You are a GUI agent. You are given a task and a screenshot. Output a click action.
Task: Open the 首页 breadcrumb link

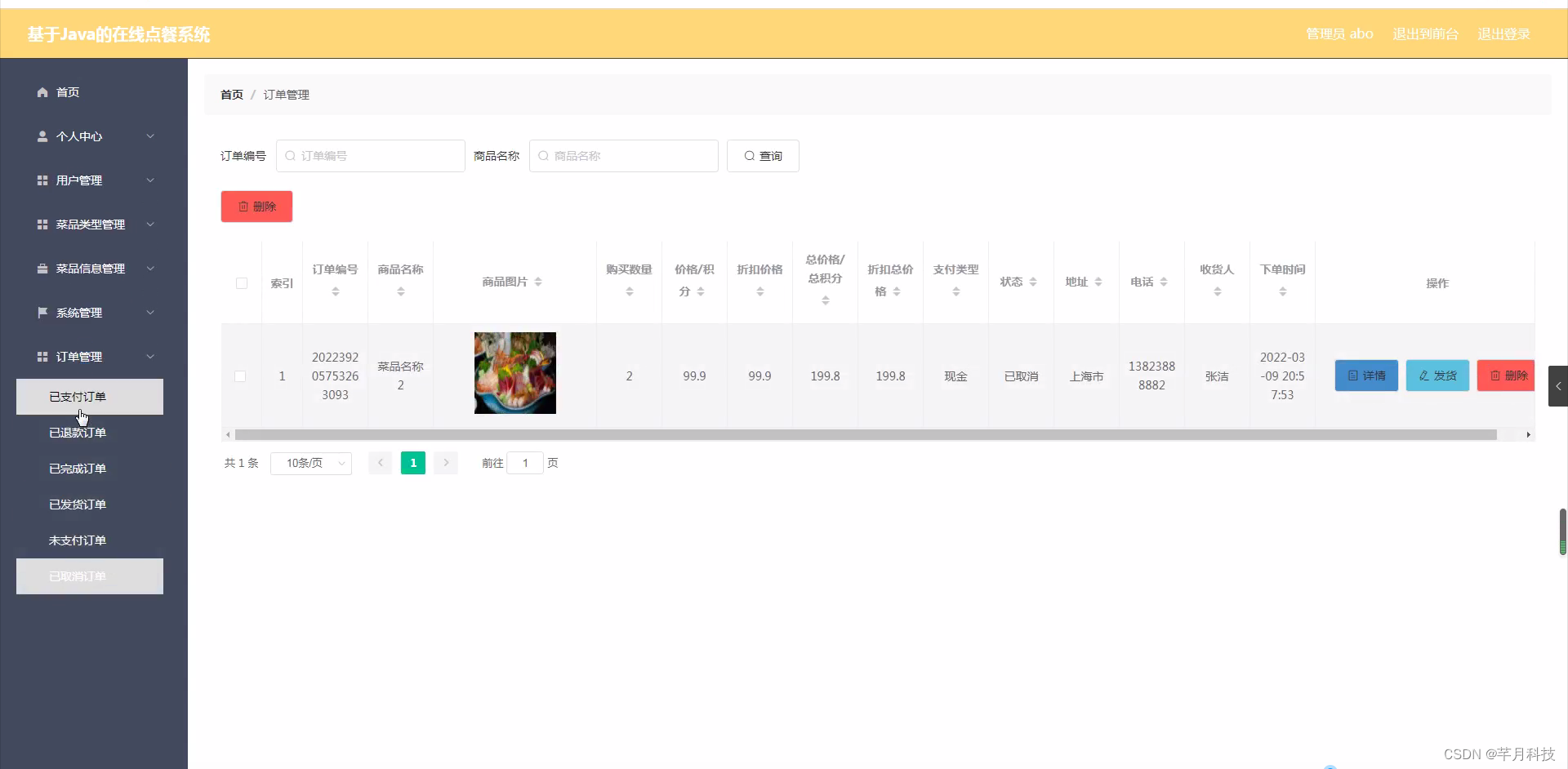pos(231,94)
